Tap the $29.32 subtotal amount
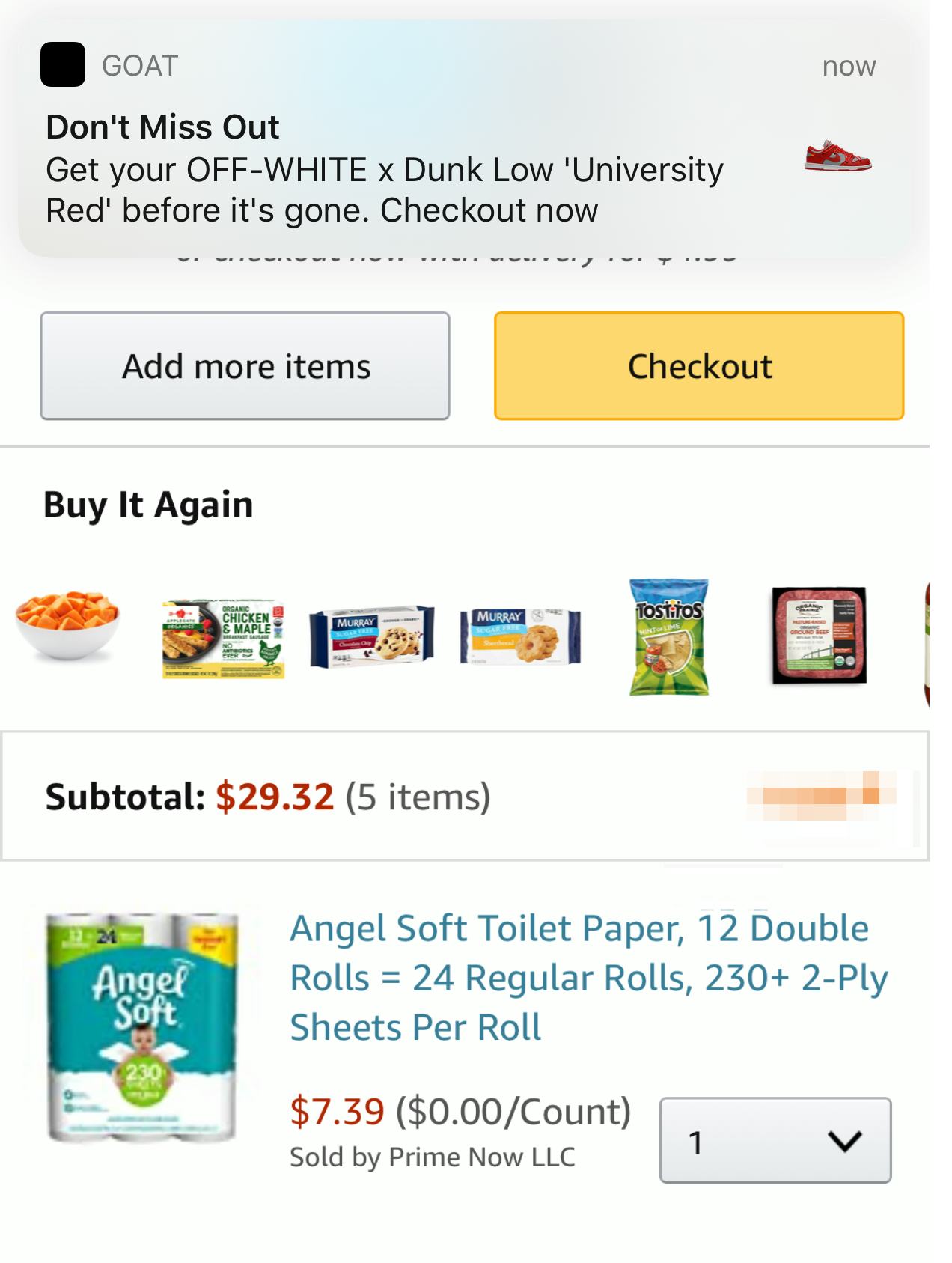 275,796
